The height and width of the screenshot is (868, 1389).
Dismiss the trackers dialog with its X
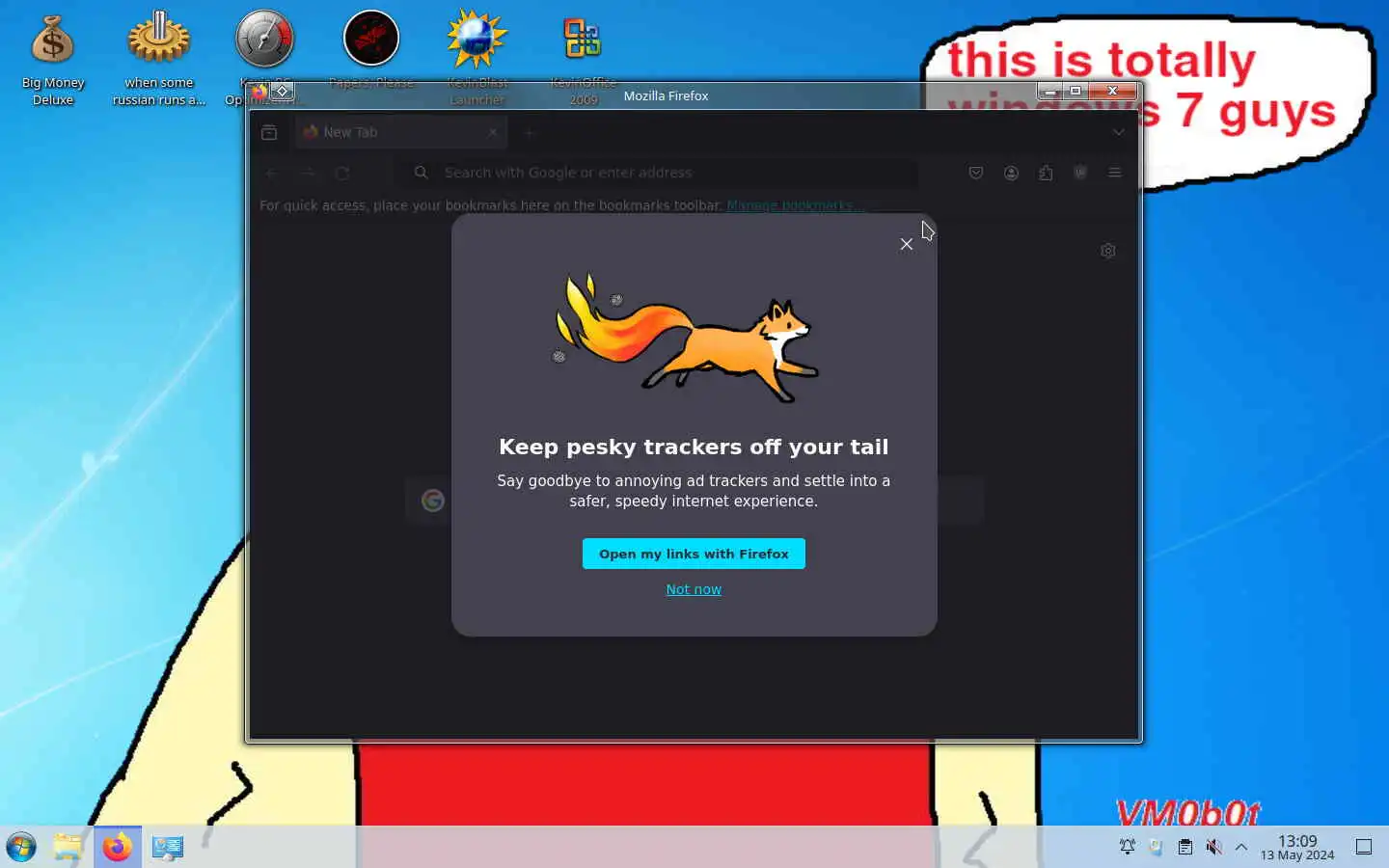pyautogui.click(x=906, y=244)
